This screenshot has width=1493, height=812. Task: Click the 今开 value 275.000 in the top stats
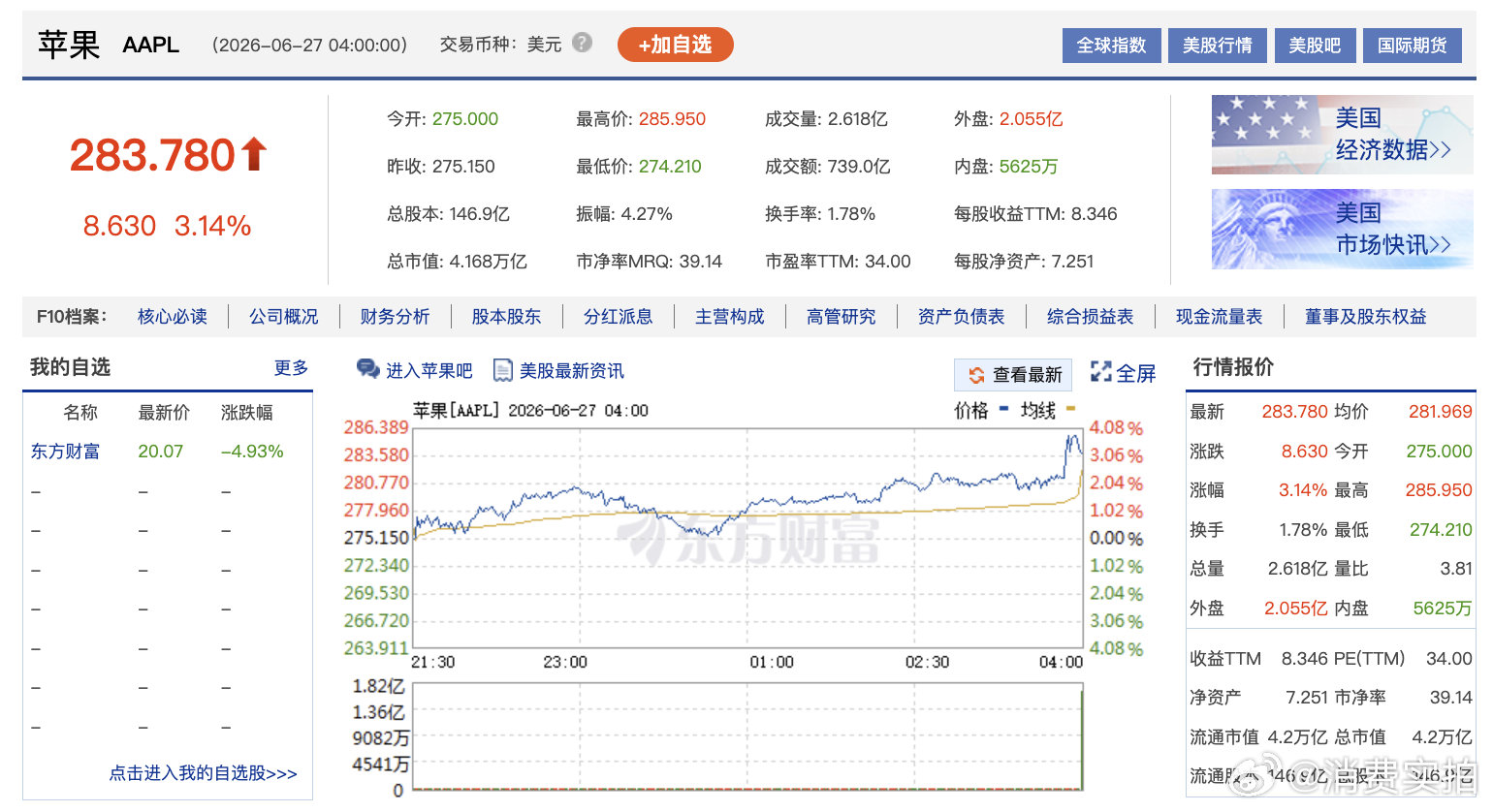465,119
